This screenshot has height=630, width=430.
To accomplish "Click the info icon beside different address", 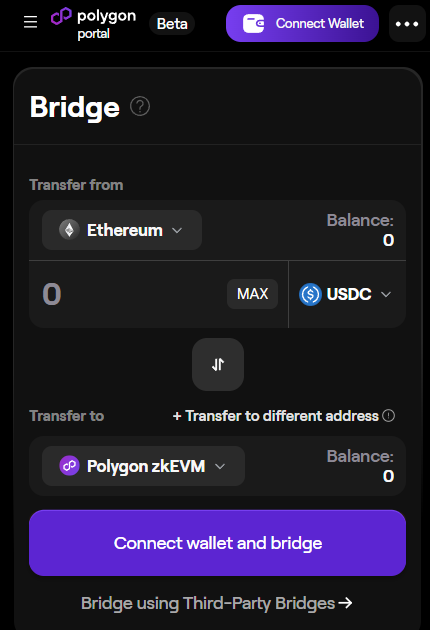I will coord(389,415).
